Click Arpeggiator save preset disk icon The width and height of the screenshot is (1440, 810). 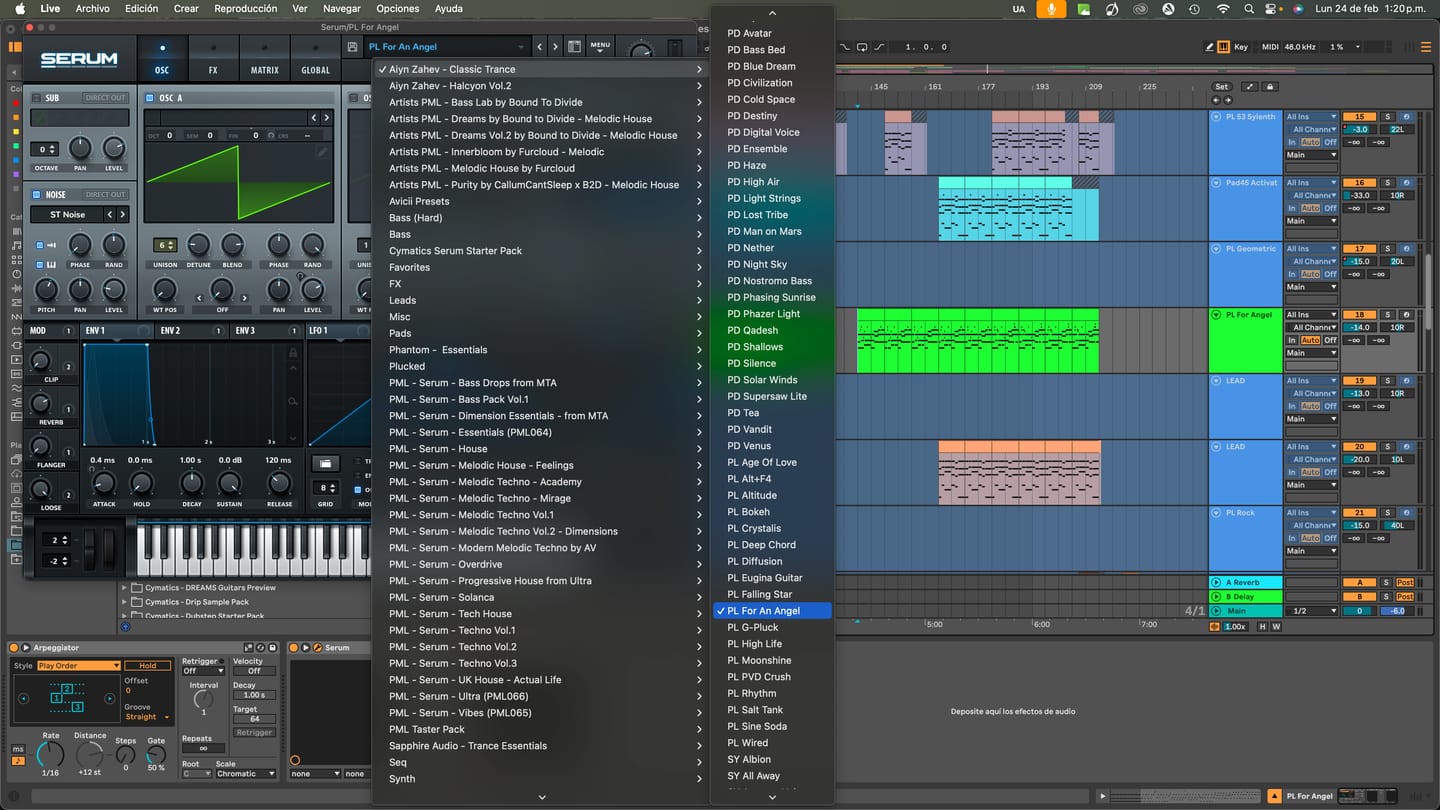273,648
